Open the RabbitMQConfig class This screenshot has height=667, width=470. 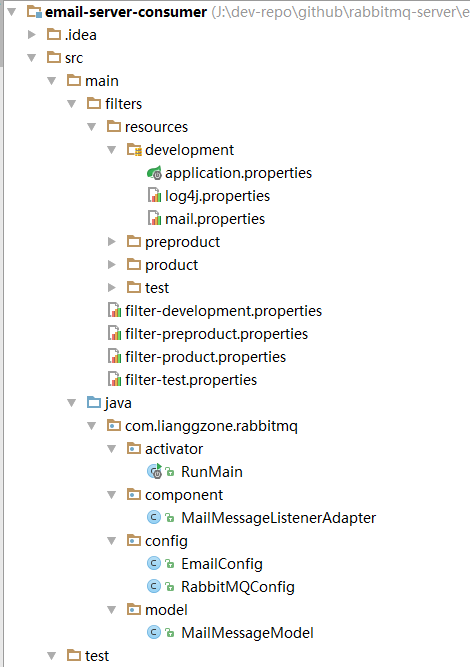[x=238, y=587]
